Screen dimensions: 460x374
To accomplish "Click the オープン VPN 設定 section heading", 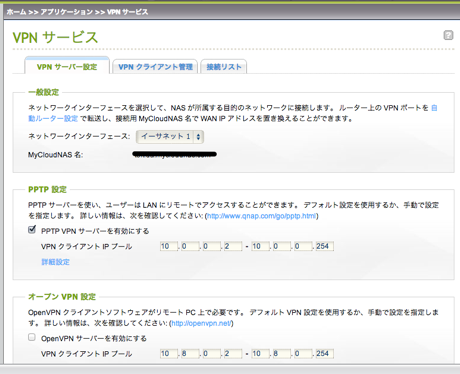I will pos(62,296).
